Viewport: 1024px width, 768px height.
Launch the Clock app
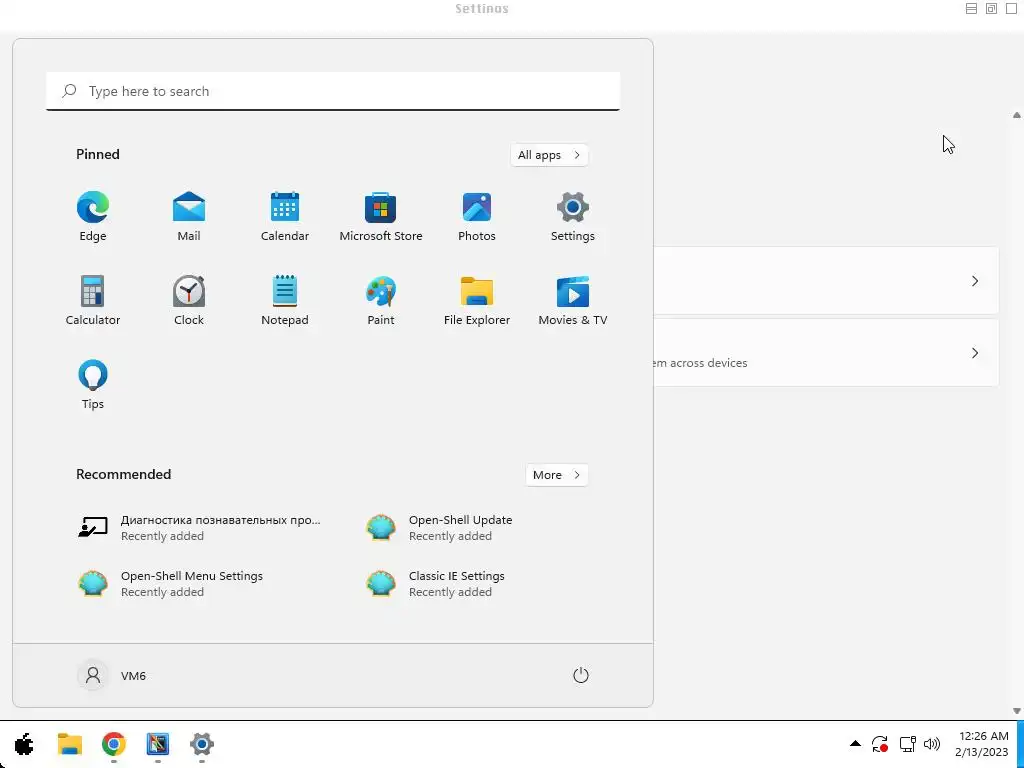tap(189, 301)
